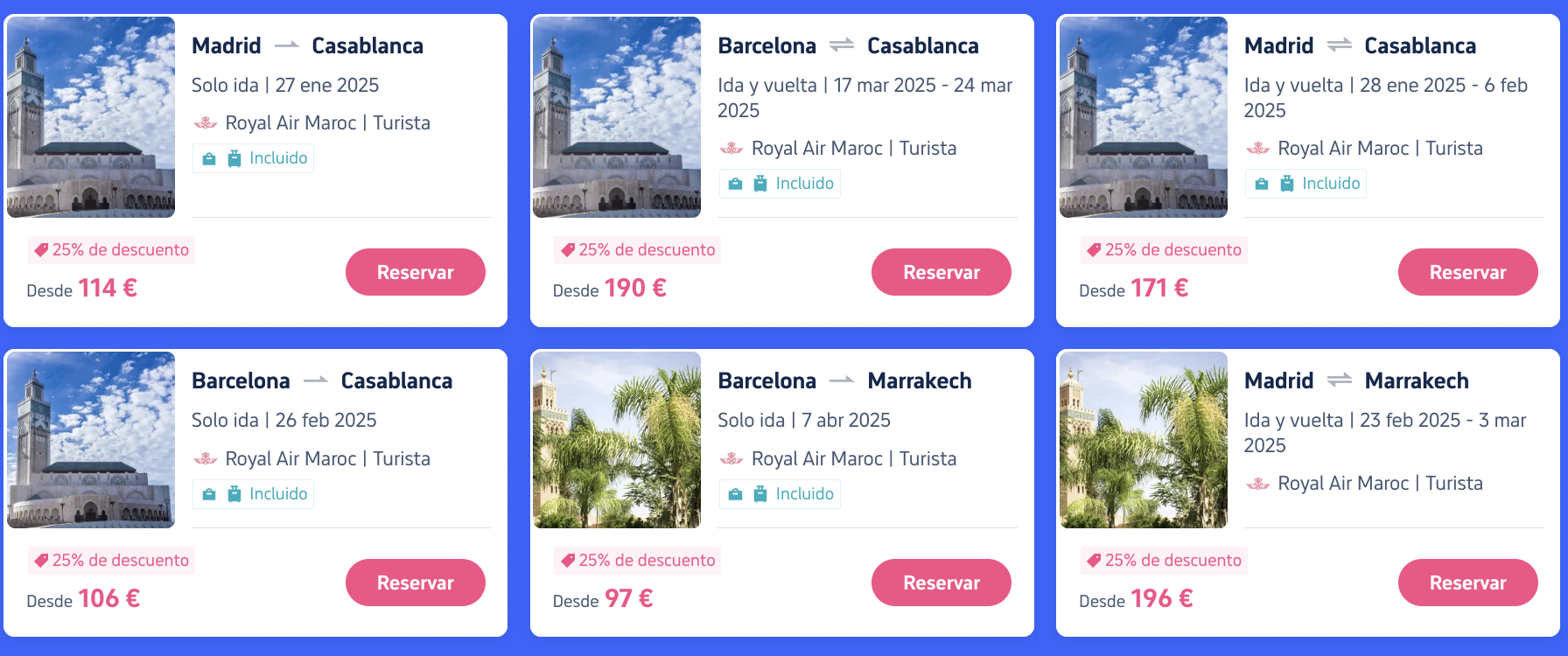Image resolution: width=1568 pixels, height=656 pixels.
Task: Open the Marrakech palm thumbnail in the 196 € card
Action: (x=1143, y=440)
